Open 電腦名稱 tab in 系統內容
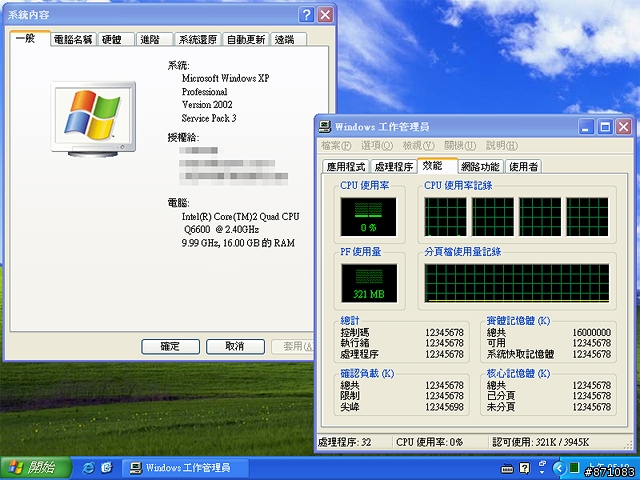This screenshot has width=640, height=480. click(73, 39)
